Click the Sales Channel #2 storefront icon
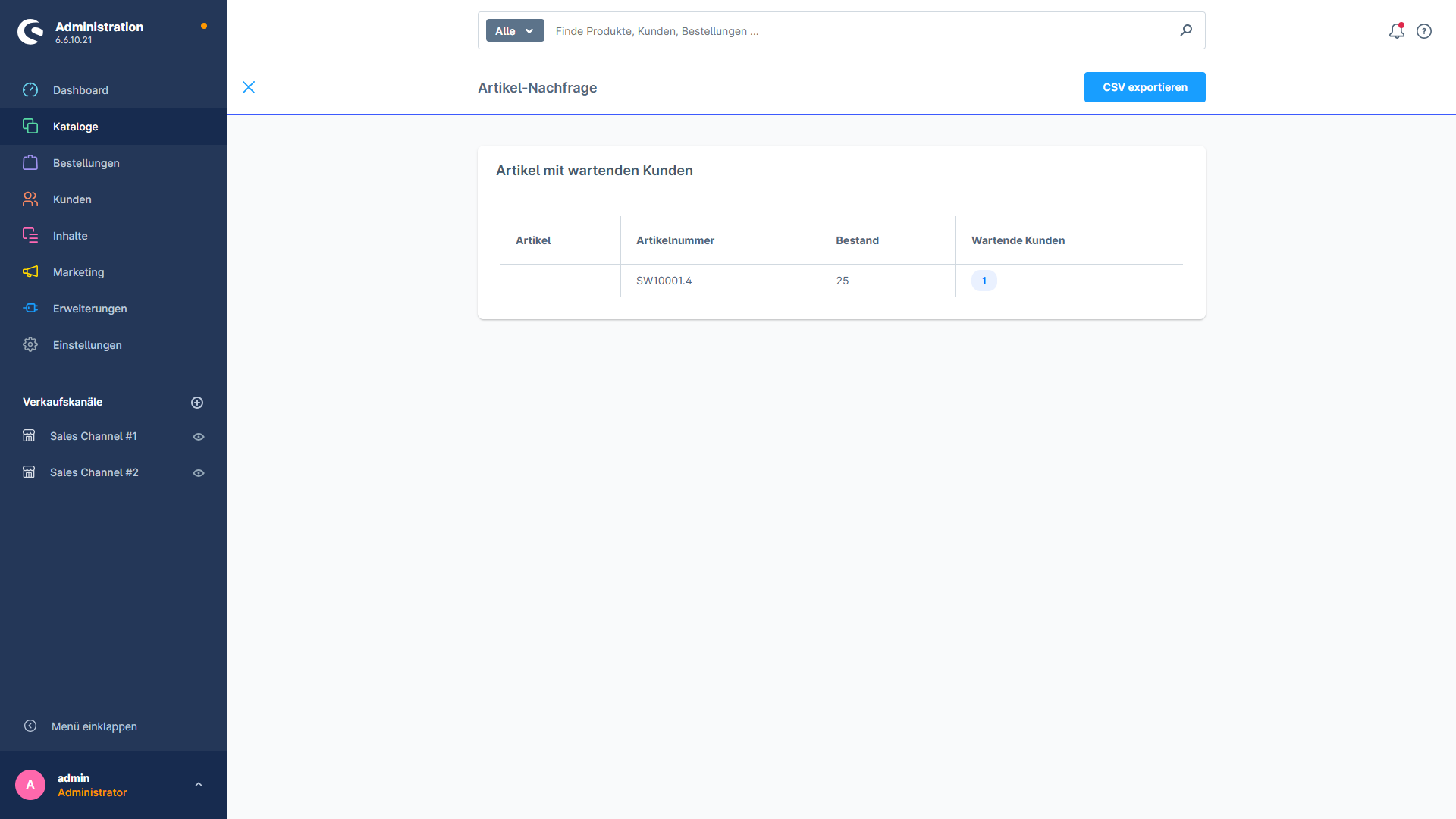The width and height of the screenshot is (1456, 819). point(29,472)
